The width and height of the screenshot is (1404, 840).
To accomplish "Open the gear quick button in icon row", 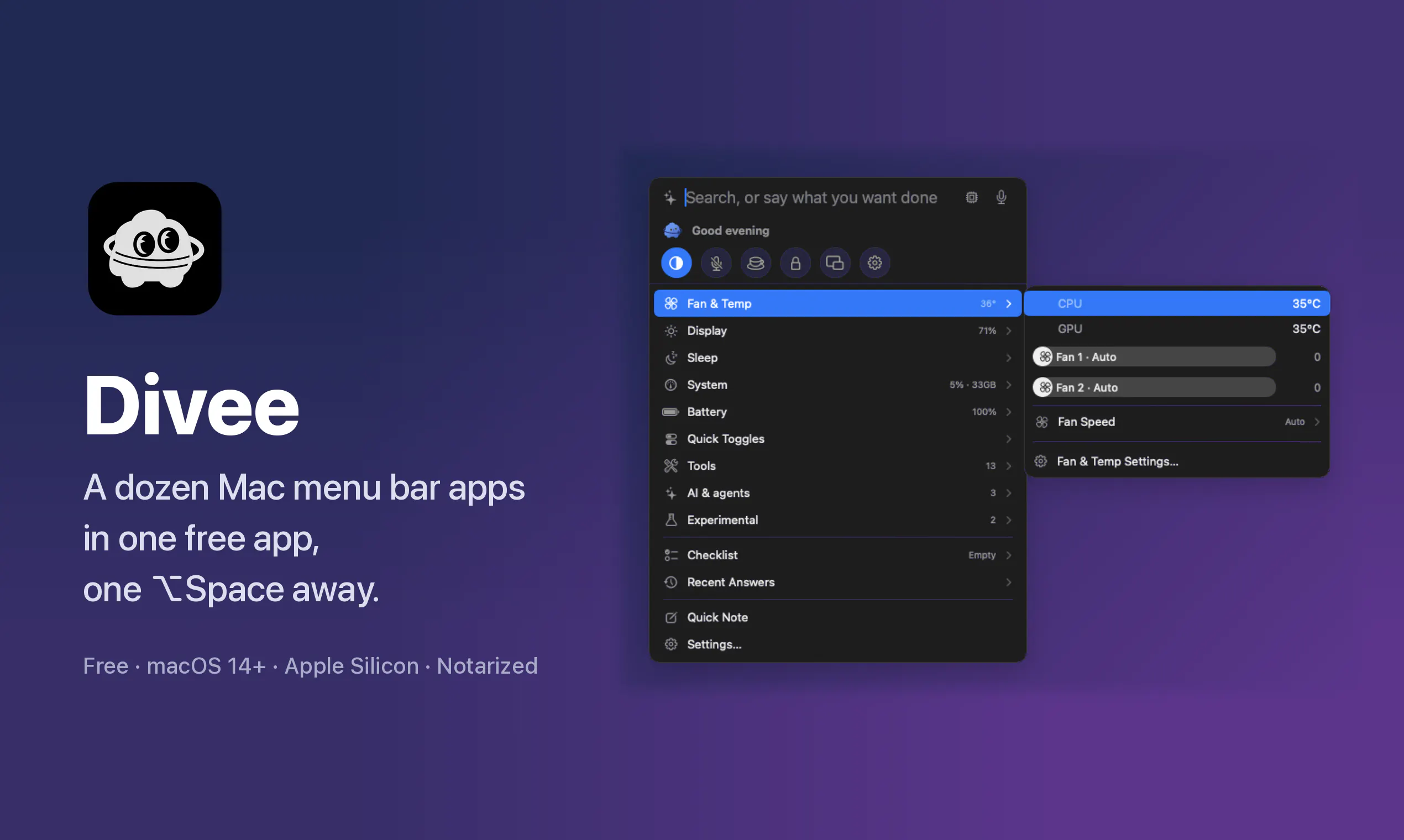I will pyautogui.click(x=874, y=263).
